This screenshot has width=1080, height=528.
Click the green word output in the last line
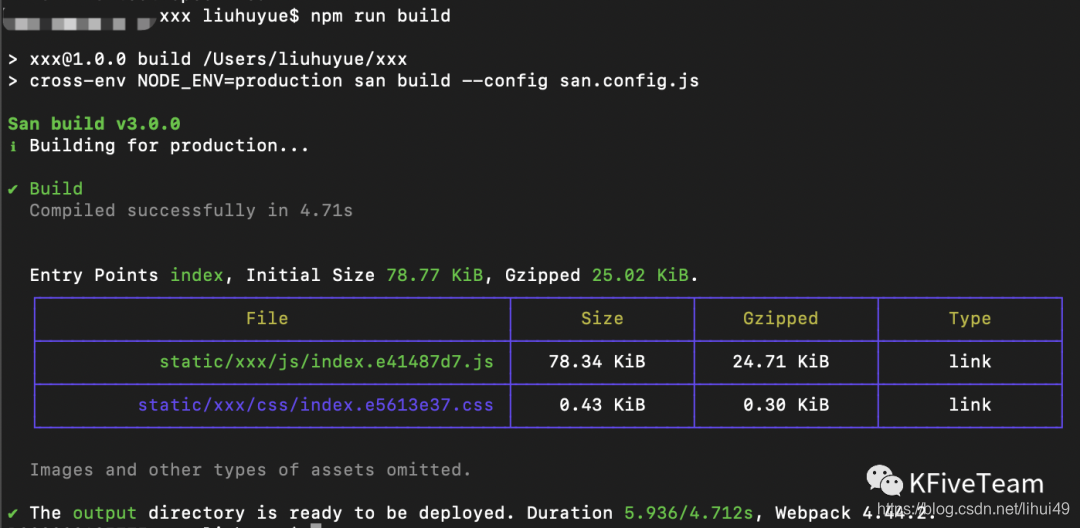[x=105, y=513]
